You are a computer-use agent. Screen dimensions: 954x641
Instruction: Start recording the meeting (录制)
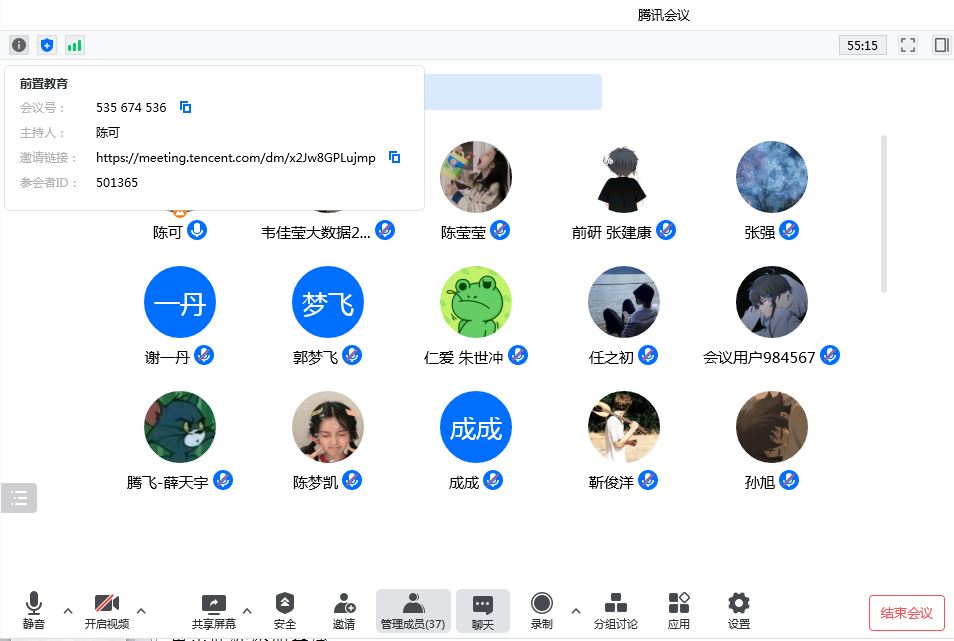click(x=542, y=609)
